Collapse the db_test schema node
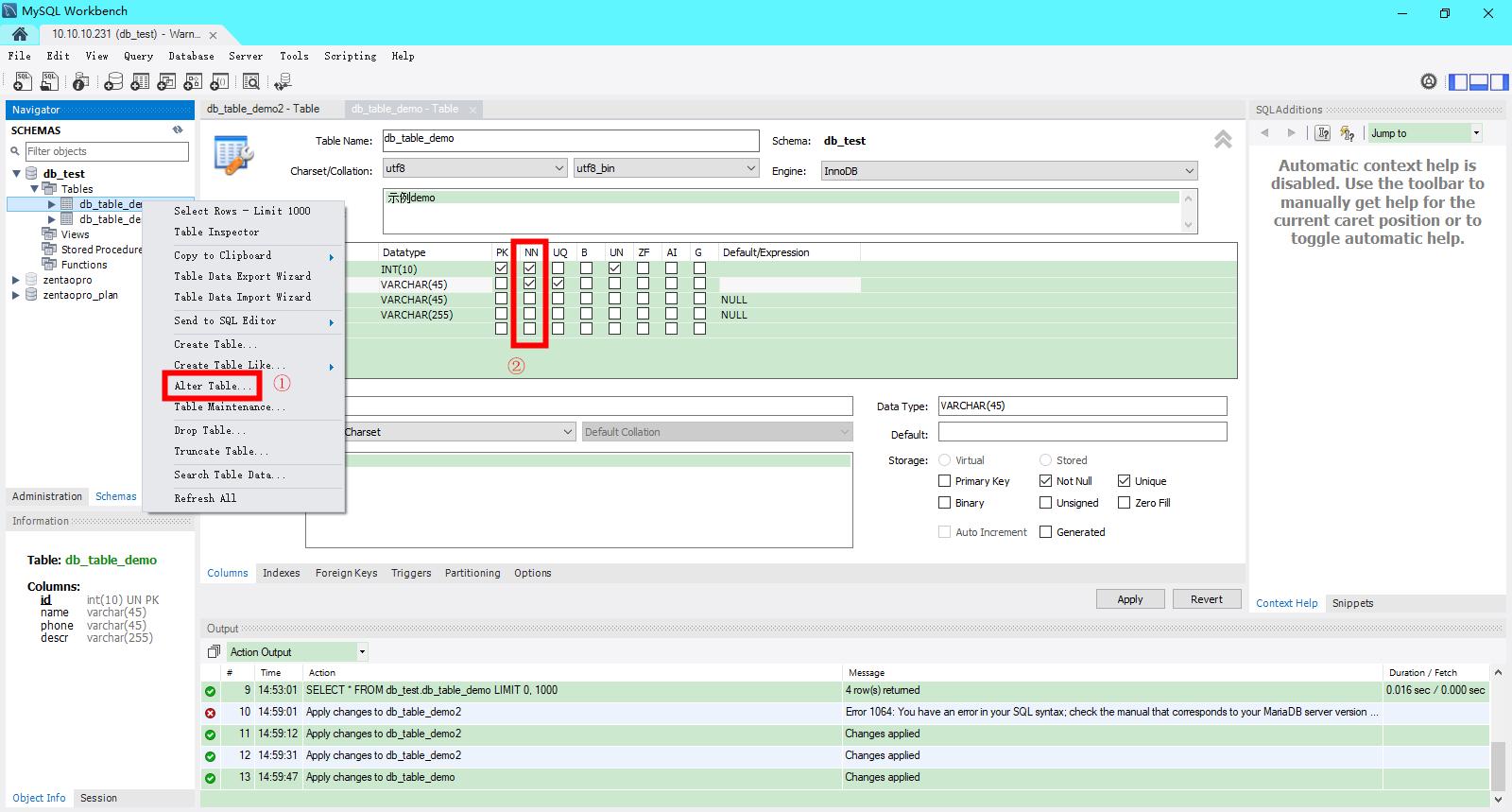 [x=16, y=174]
